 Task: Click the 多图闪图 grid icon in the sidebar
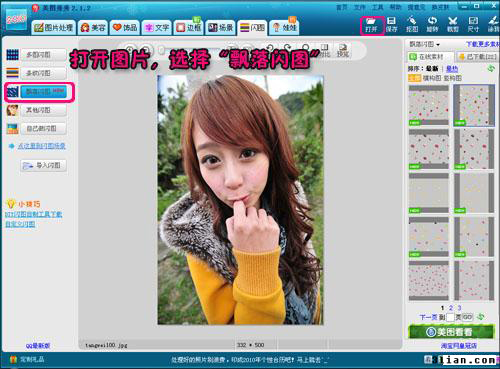tap(12, 55)
